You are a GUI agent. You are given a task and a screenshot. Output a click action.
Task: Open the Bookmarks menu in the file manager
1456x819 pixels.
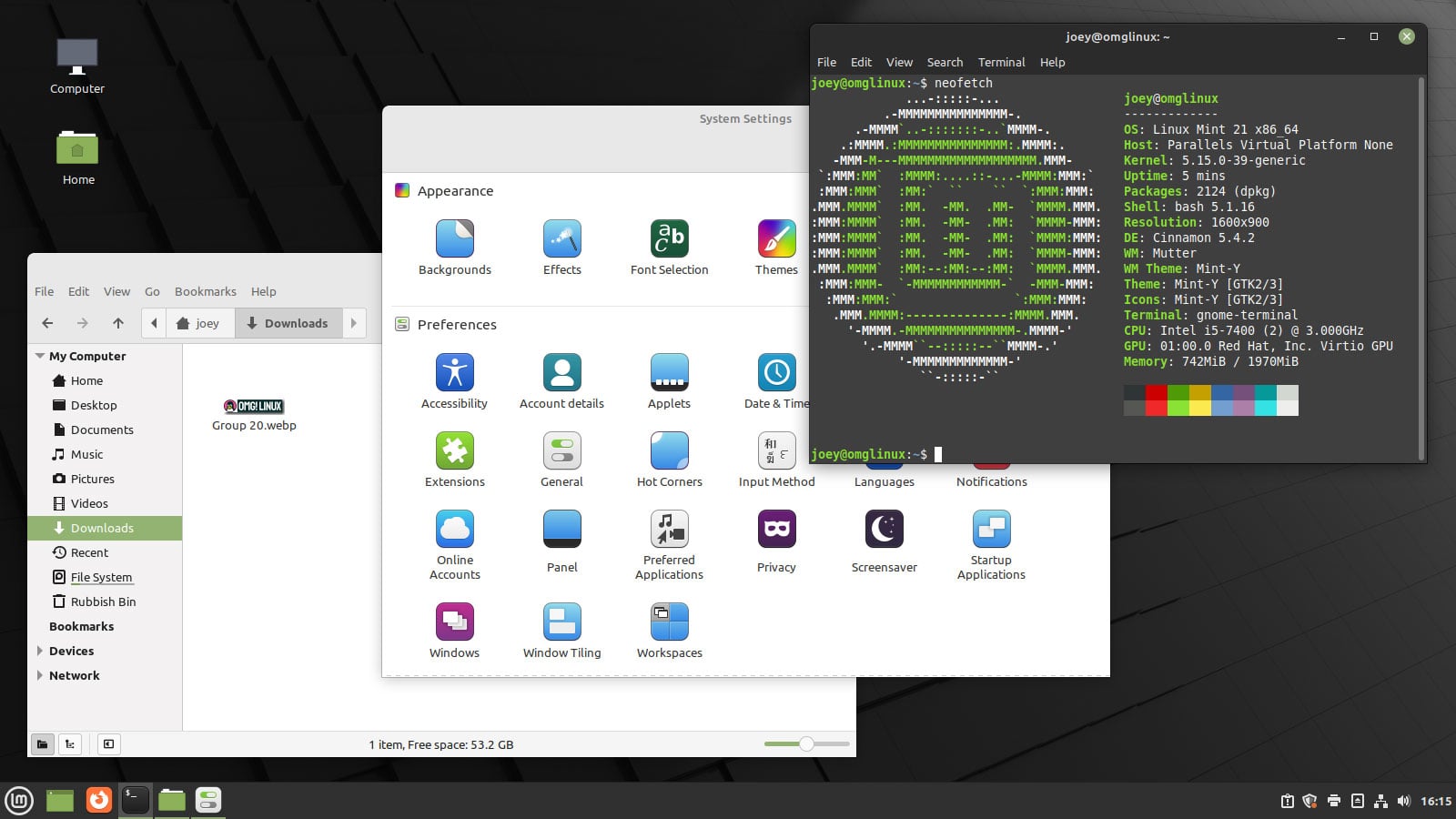coord(205,291)
